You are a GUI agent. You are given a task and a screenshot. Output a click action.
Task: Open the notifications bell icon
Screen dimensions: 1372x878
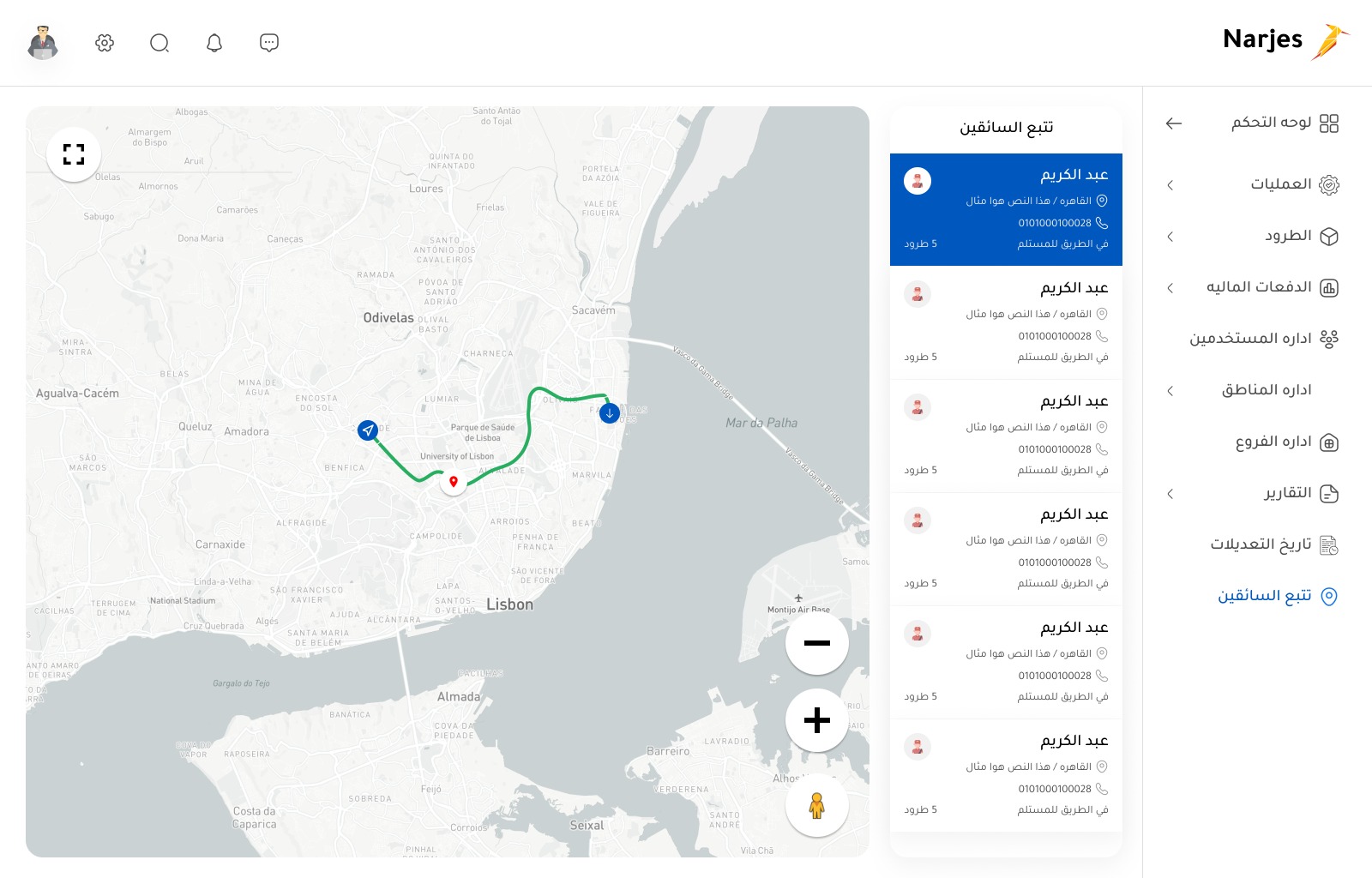pyautogui.click(x=214, y=43)
